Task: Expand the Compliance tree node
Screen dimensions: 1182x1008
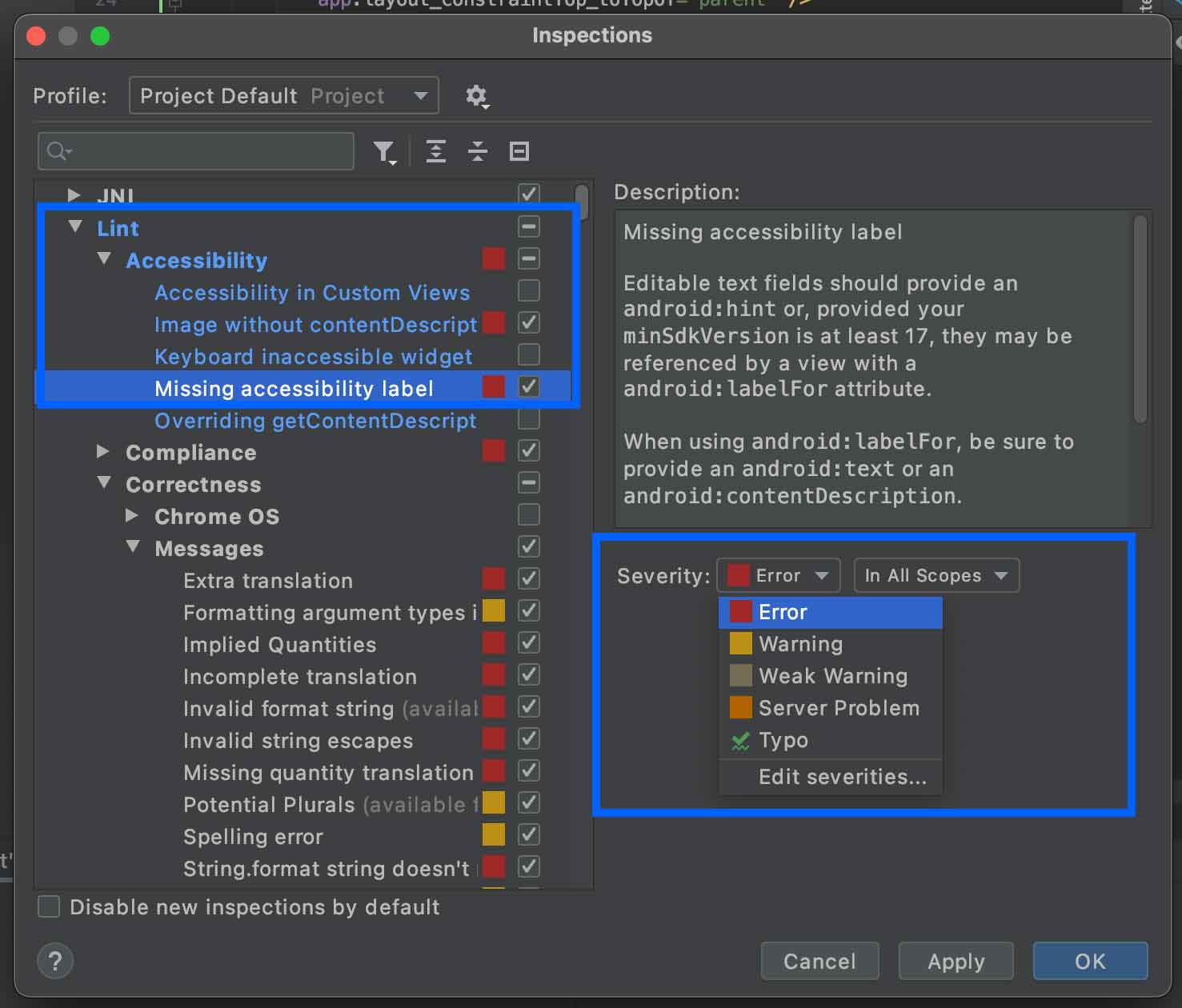Action: (x=103, y=452)
